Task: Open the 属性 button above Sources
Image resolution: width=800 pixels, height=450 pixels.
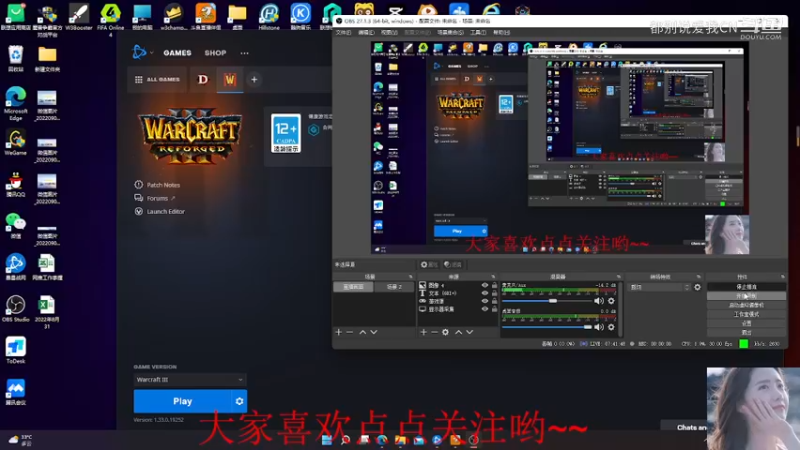Action: click(x=429, y=264)
